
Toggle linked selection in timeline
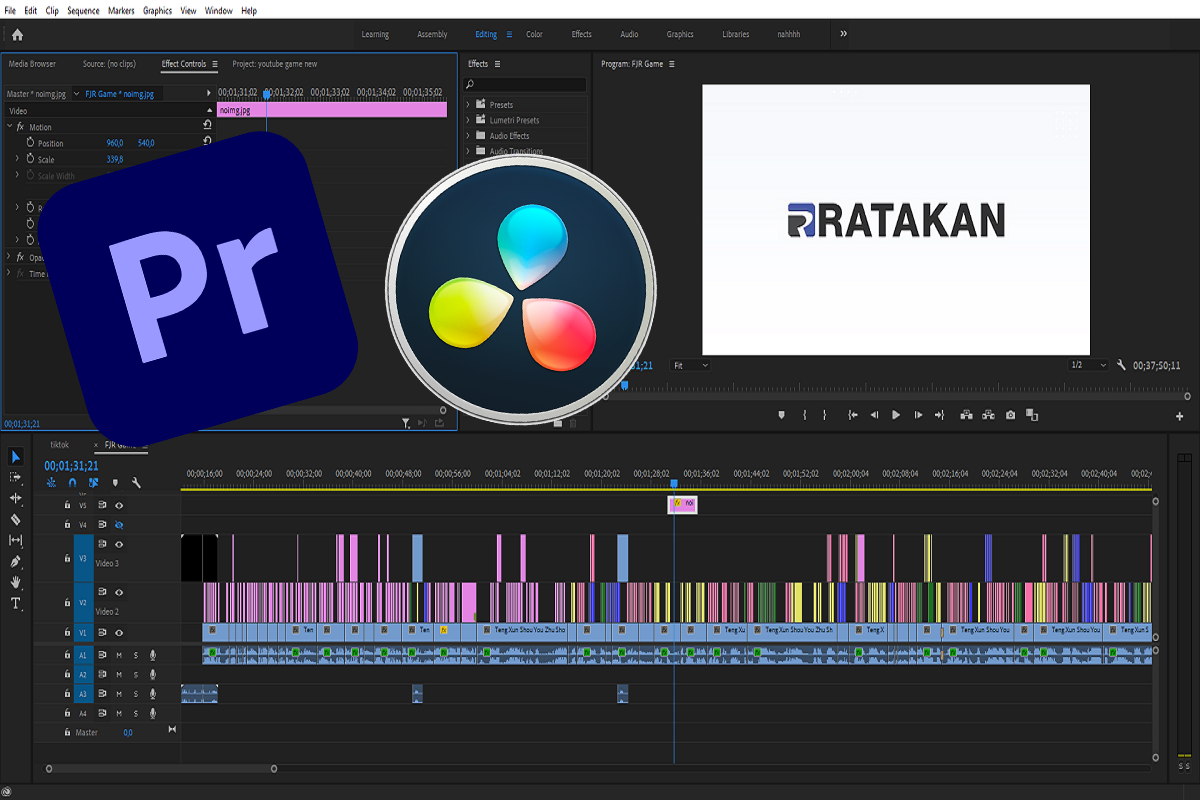pos(93,482)
